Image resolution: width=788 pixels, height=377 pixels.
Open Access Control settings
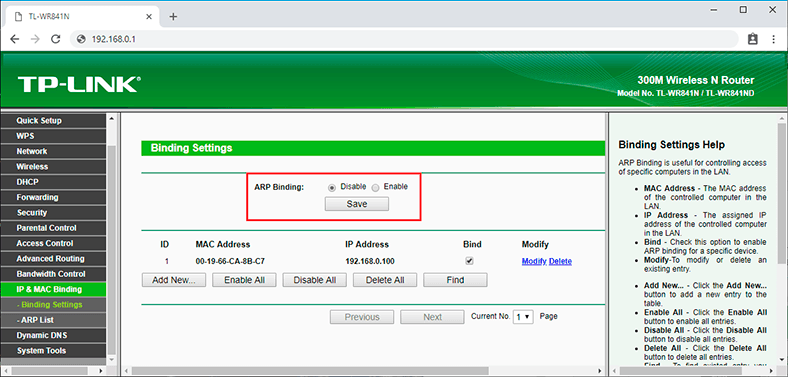pos(53,243)
